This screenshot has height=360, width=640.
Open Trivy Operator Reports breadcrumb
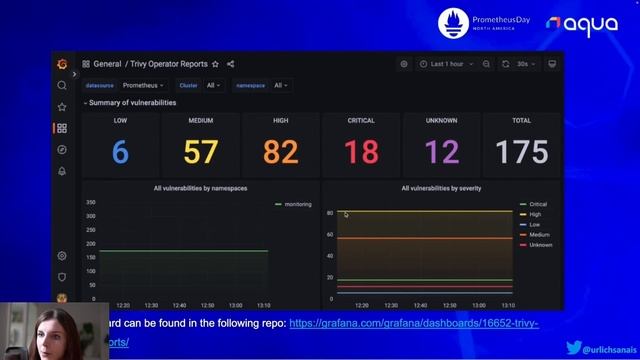(x=169, y=64)
